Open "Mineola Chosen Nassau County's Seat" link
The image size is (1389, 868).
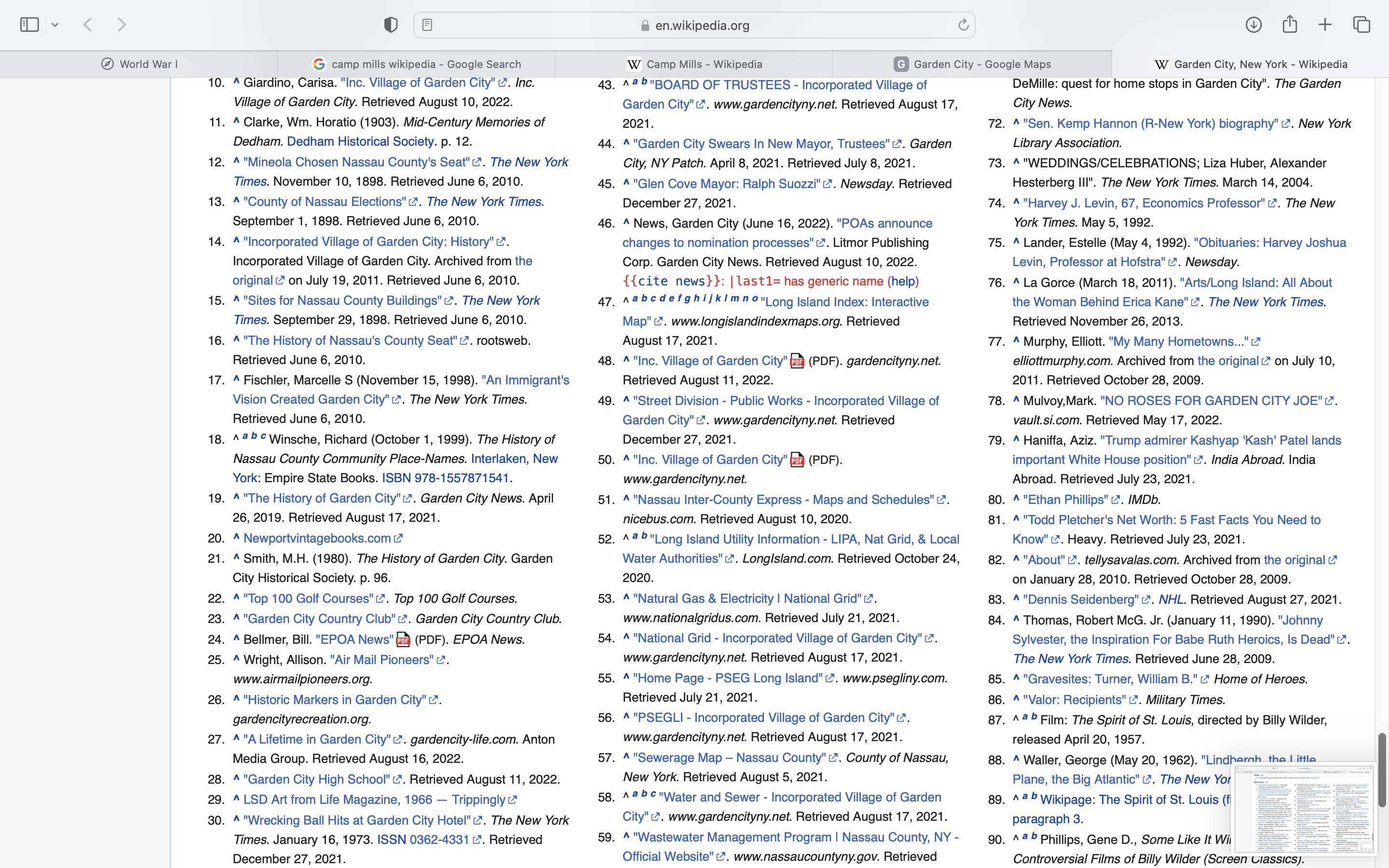coord(356,163)
